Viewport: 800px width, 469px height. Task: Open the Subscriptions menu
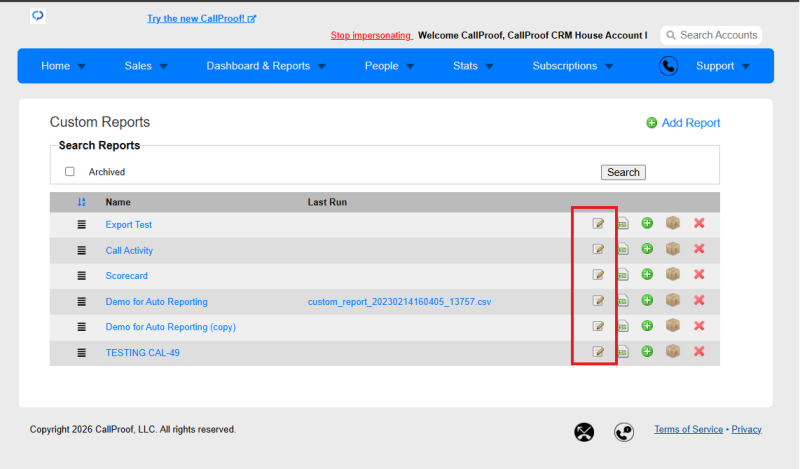pyautogui.click(x=572, y=66)
